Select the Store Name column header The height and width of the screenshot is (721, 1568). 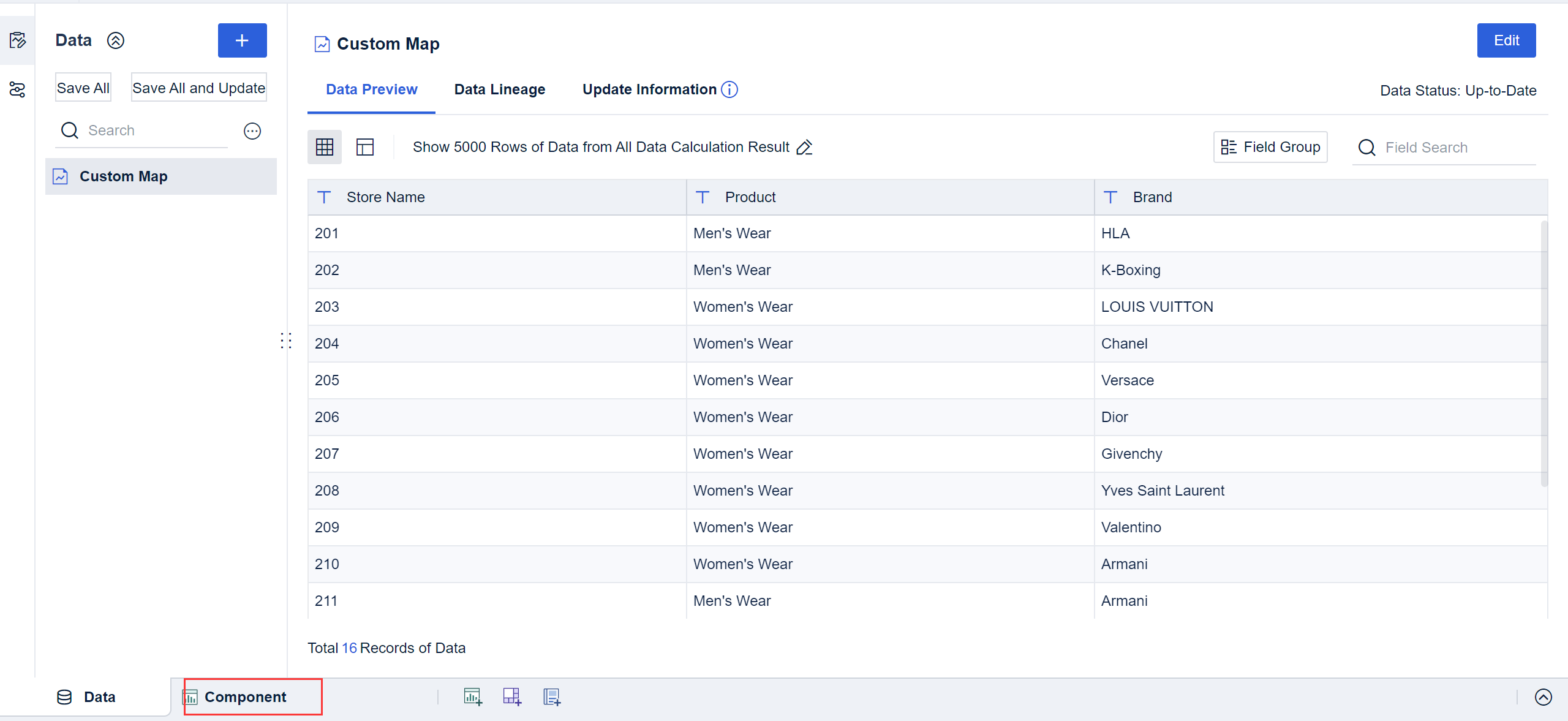point(497,197)
